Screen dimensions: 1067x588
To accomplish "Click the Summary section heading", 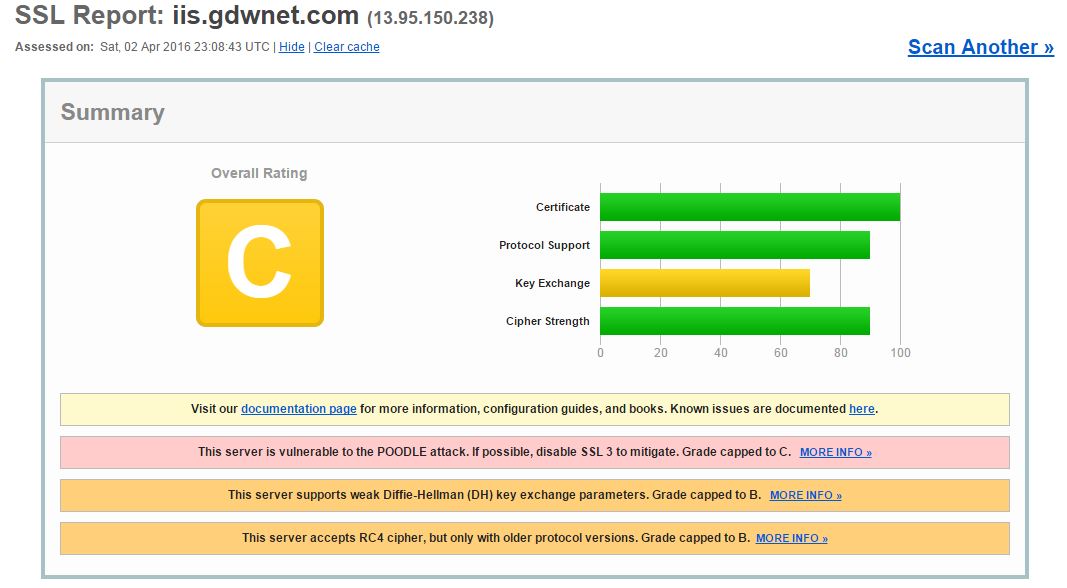I will 112,112.
